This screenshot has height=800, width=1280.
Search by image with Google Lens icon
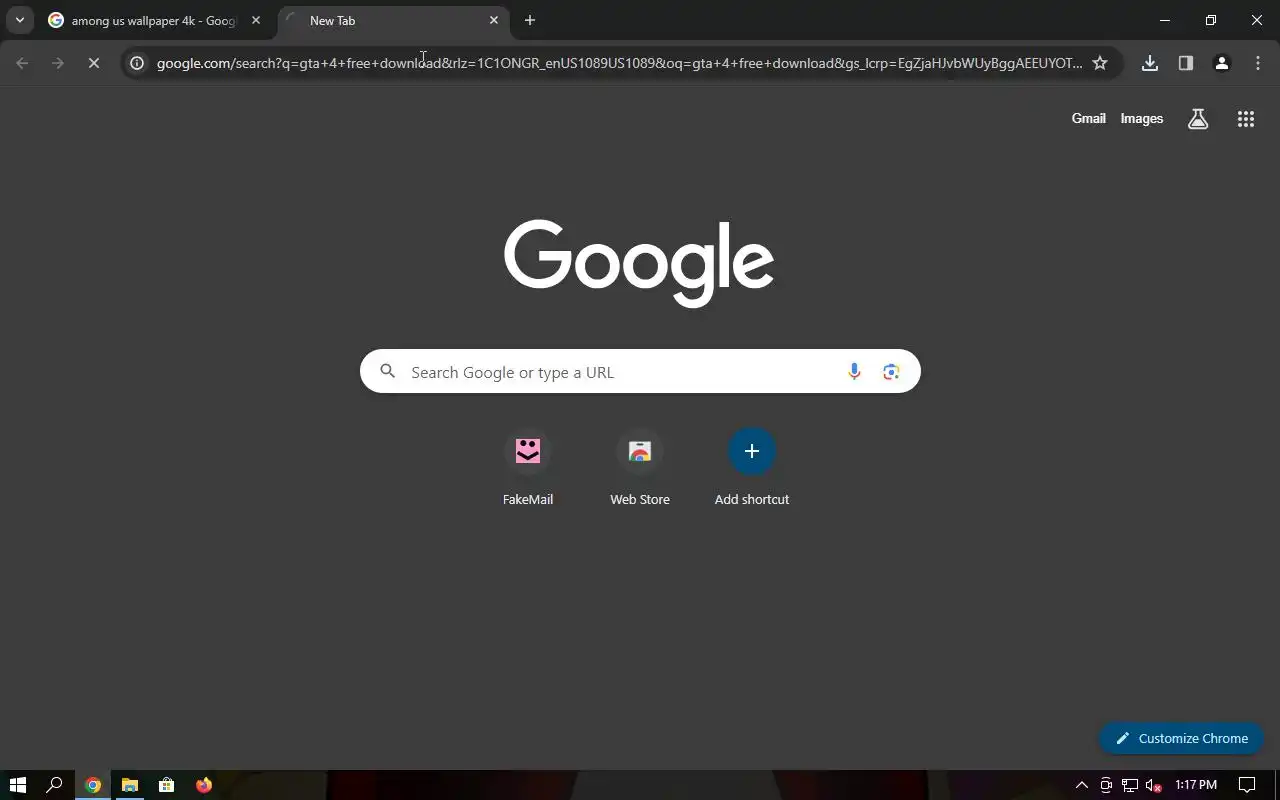tap(891, 372)
